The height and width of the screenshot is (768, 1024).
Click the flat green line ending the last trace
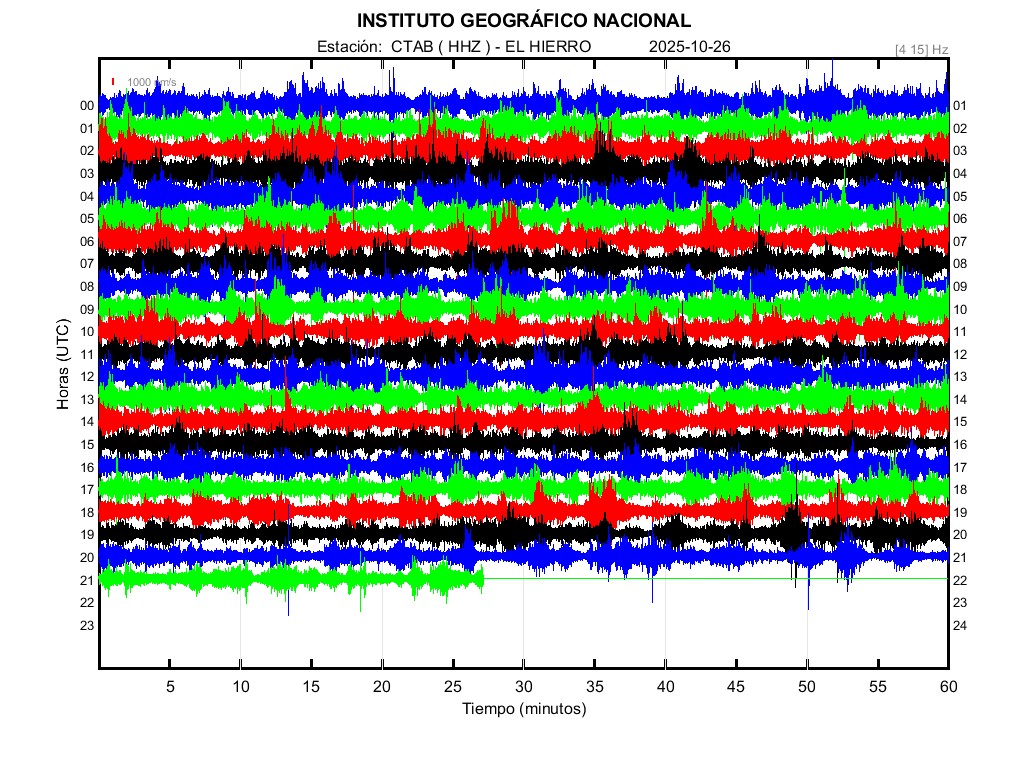pos(715,579)
